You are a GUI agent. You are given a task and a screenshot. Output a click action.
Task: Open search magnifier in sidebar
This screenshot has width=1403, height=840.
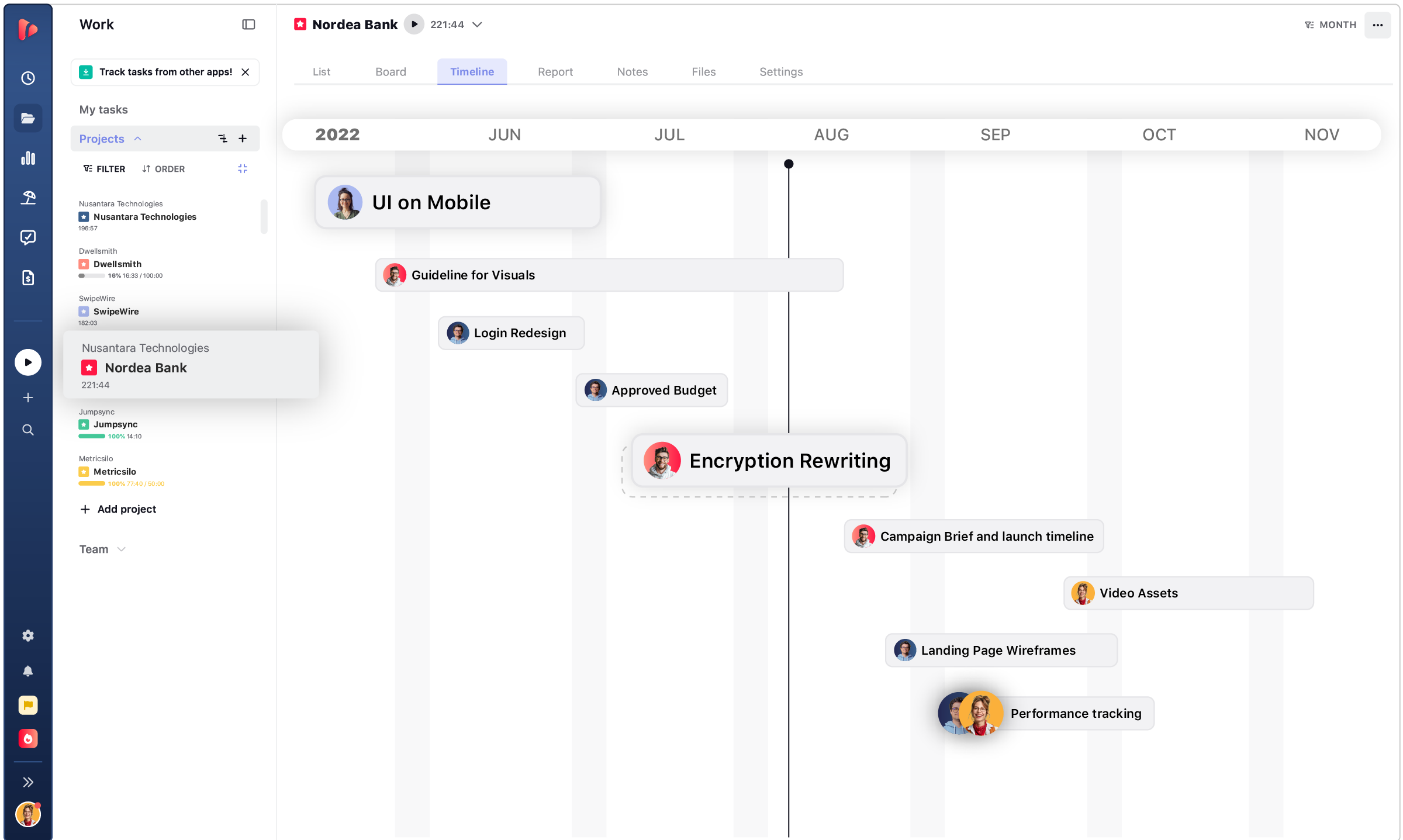point(28,430)
